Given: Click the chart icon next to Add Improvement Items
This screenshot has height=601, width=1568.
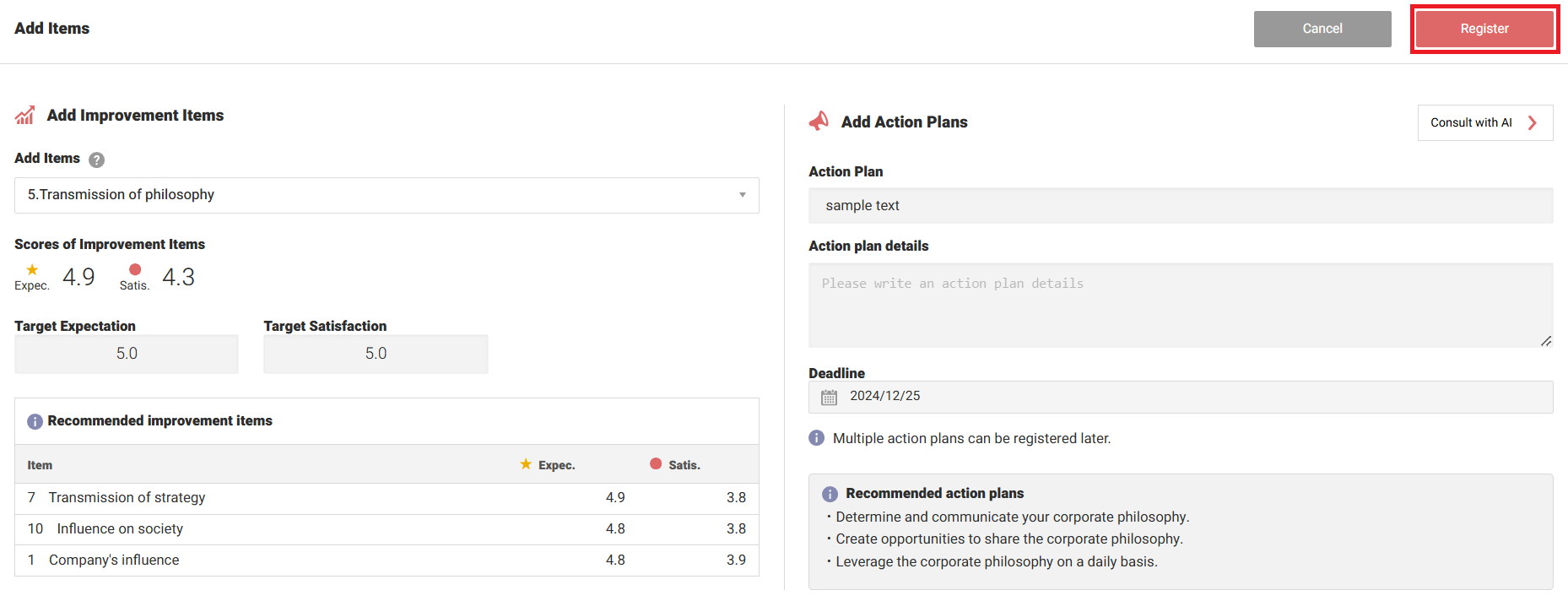Looking at the screenshot, I should [x=24, y=116].
